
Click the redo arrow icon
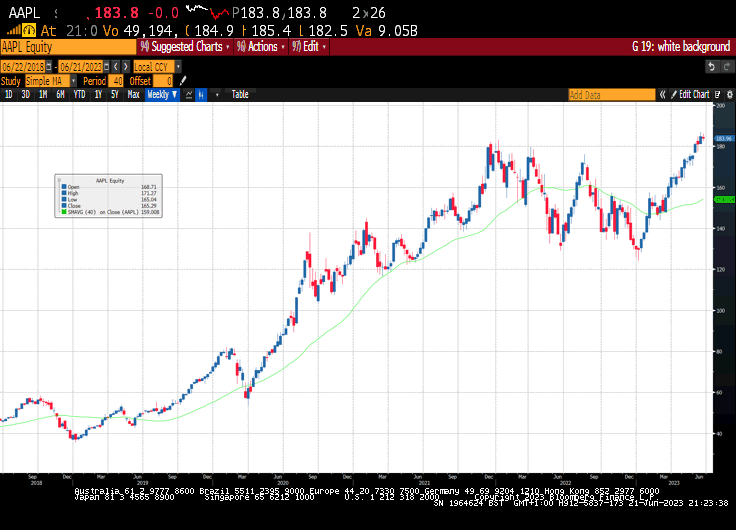point(727,67)
